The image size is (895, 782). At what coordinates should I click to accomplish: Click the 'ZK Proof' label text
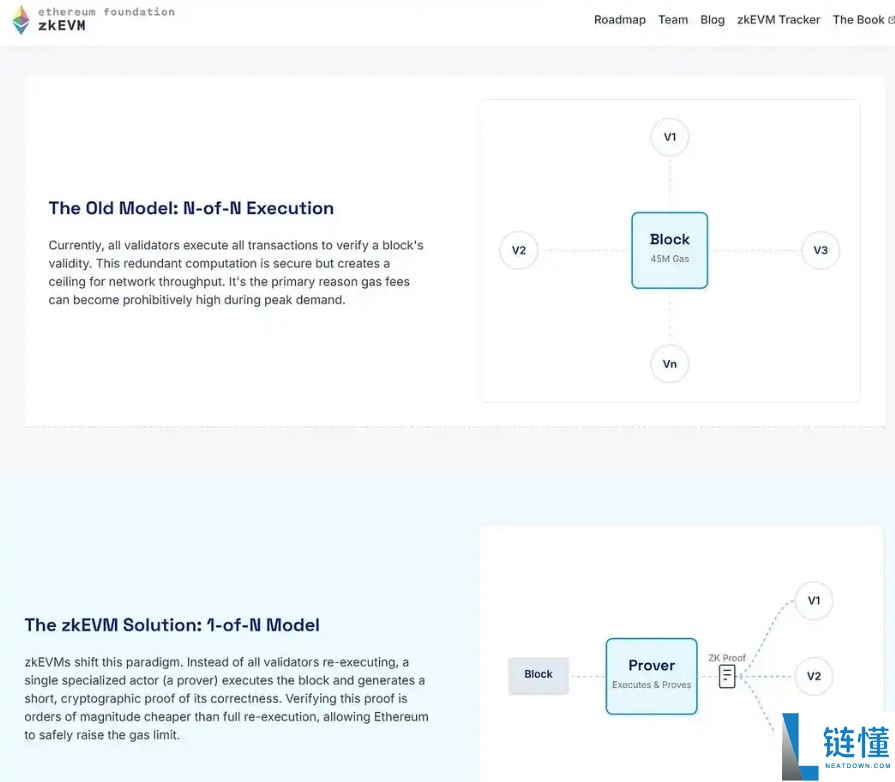[x=727, y=658]
